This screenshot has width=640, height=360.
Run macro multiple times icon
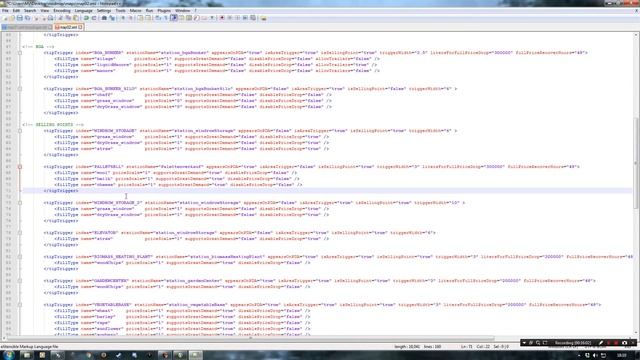coord(245,18)
